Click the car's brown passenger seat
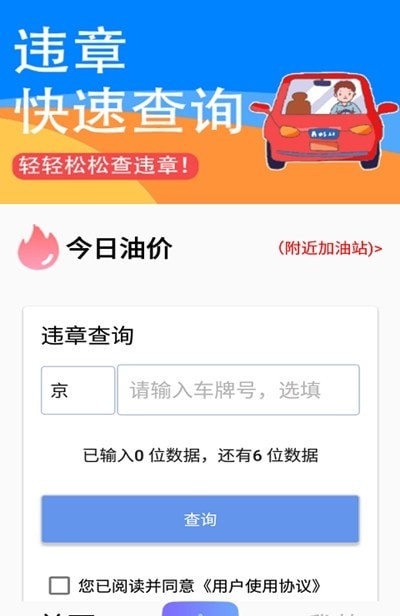 click(299, 103)
